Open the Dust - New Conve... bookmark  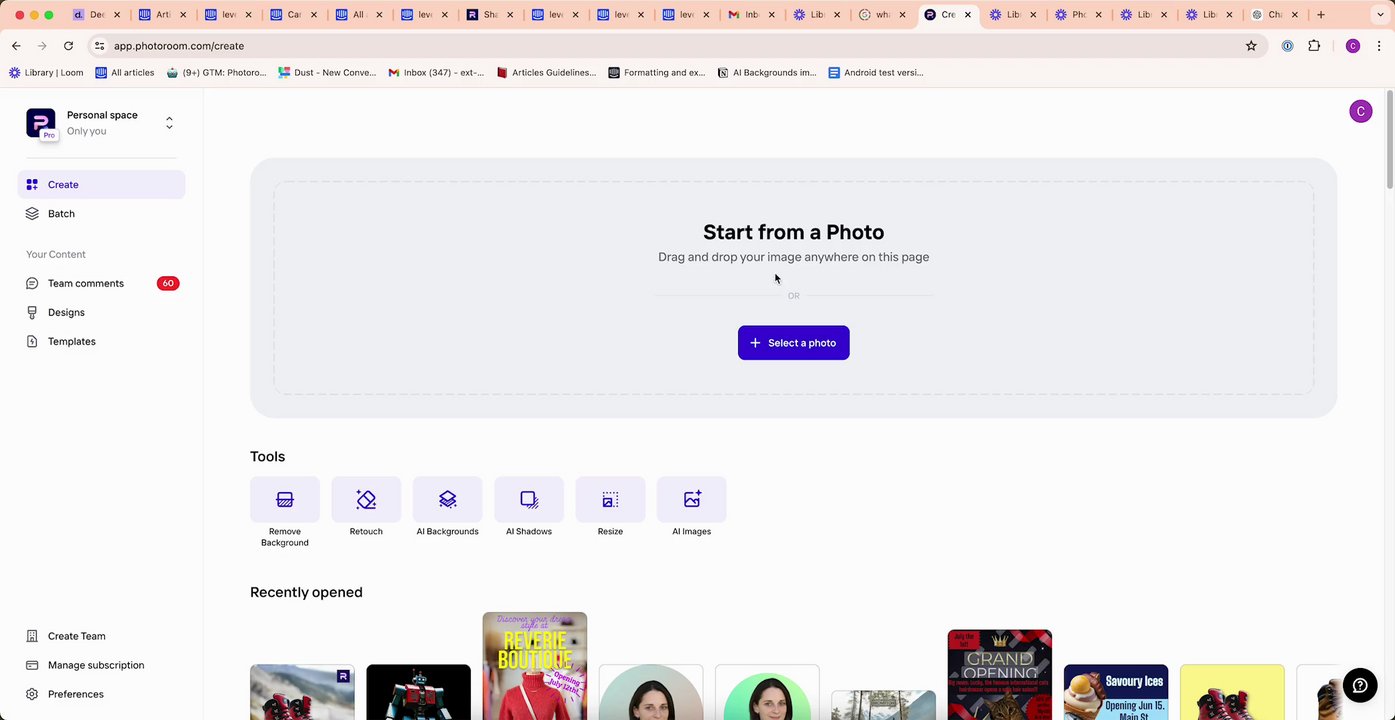coord(327,73)
